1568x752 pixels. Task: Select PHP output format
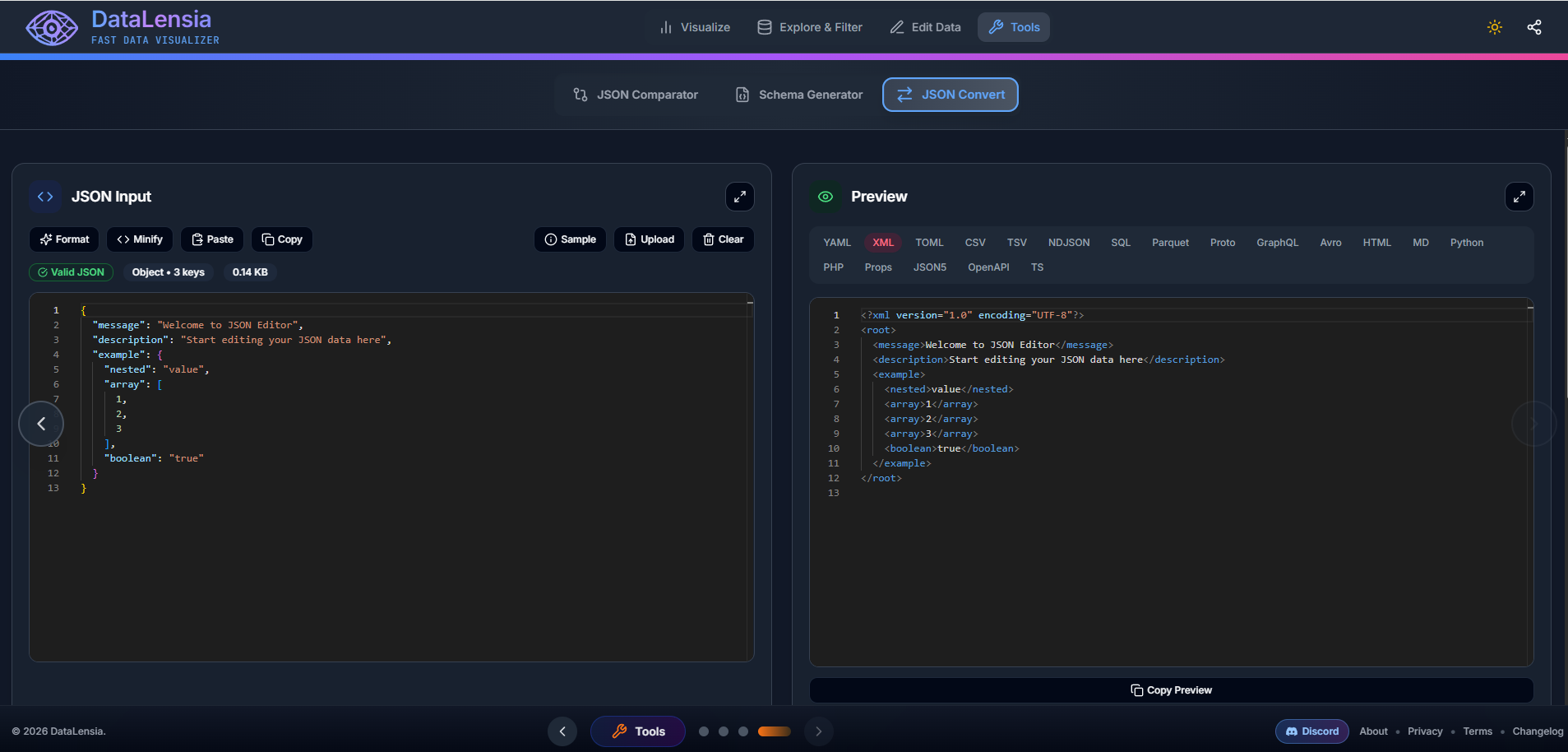[x=834, y=267]
